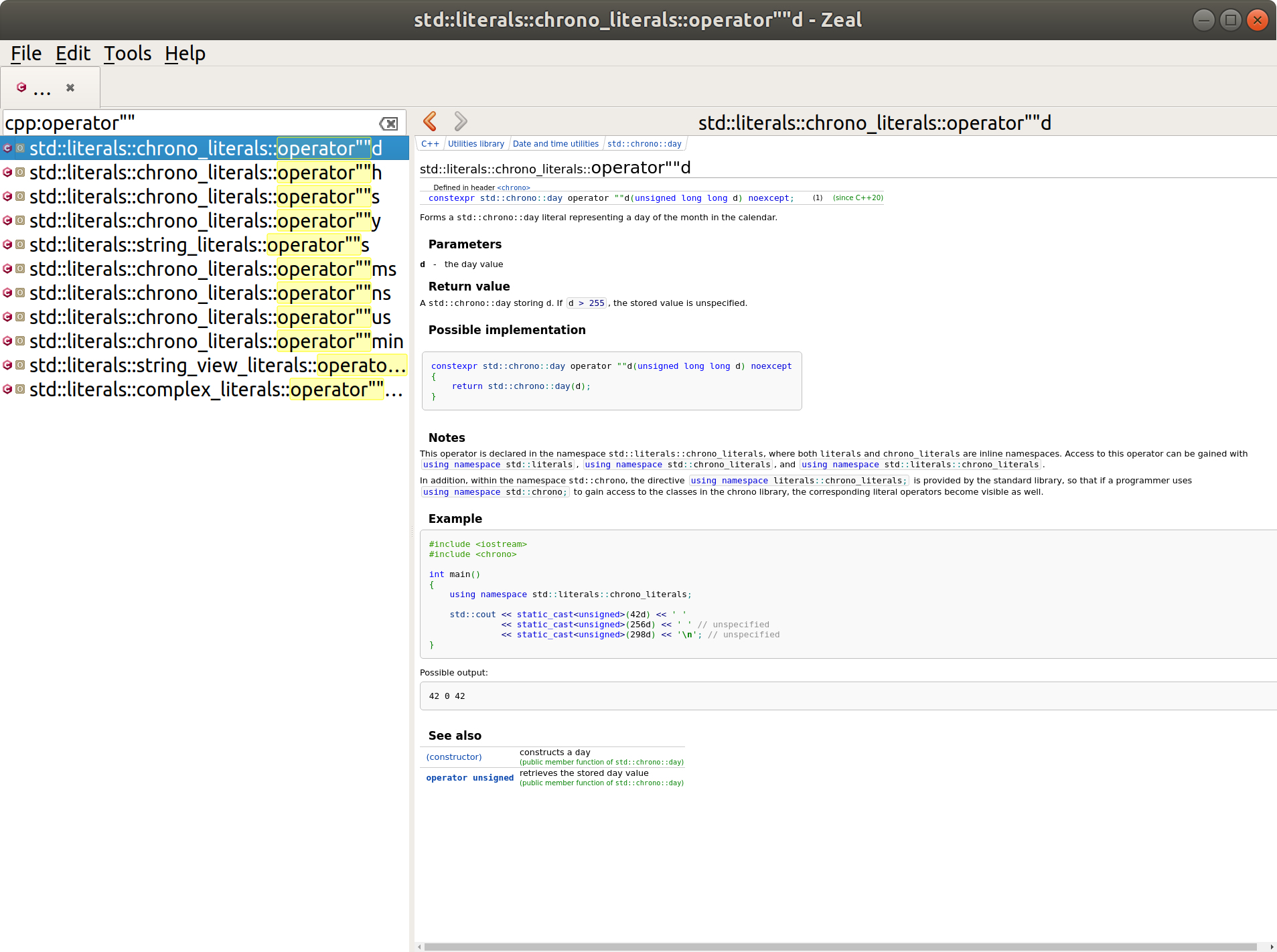
Task: Open the File menu
Action: tap(25, 53)
